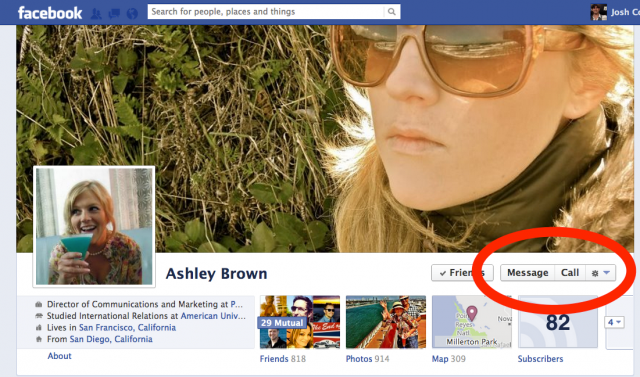The height and width of the screenshot is (377, 640).
Task: Open the Map 309 section
Action: 449,359
